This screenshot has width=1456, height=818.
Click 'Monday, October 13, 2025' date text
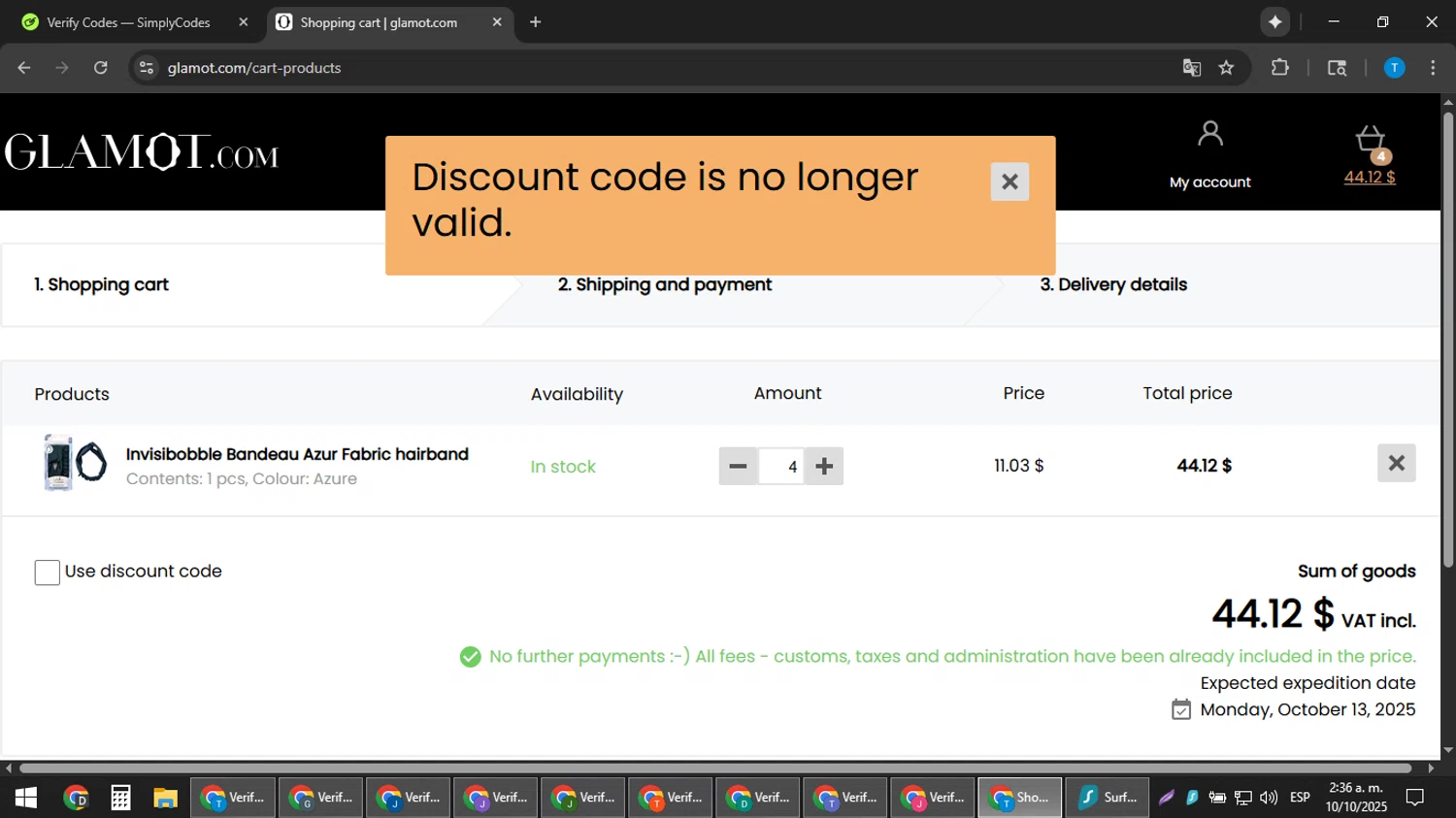[1307, 709]
